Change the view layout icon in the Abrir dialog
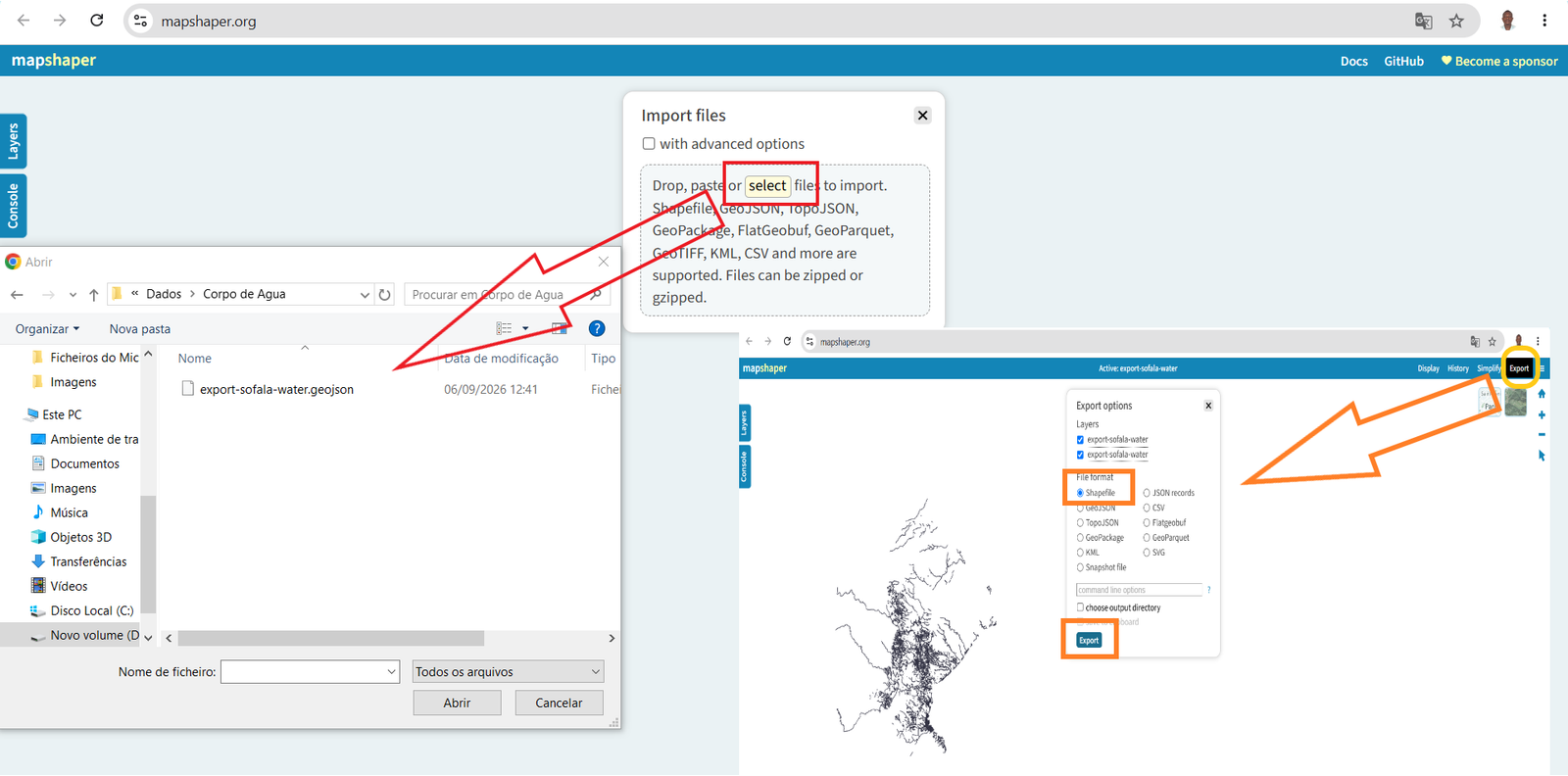 click(x=504, y=328)
